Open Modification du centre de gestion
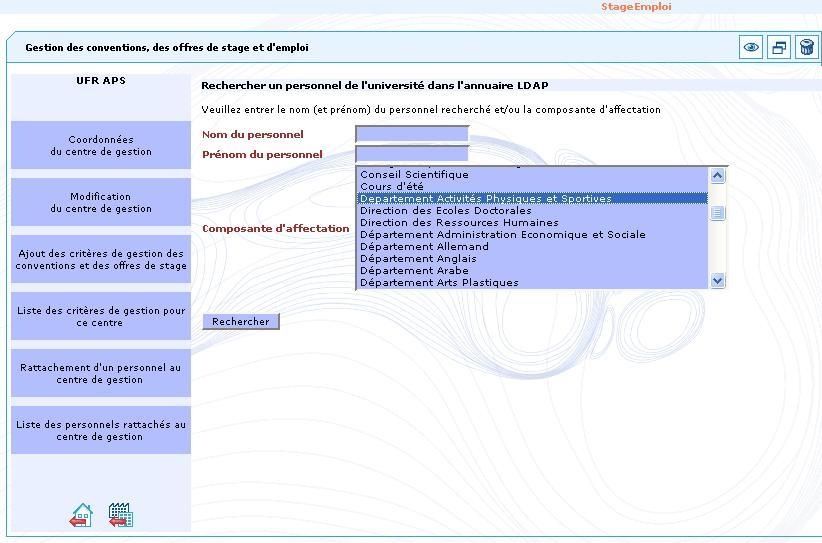822x543 pixels. 101,203
